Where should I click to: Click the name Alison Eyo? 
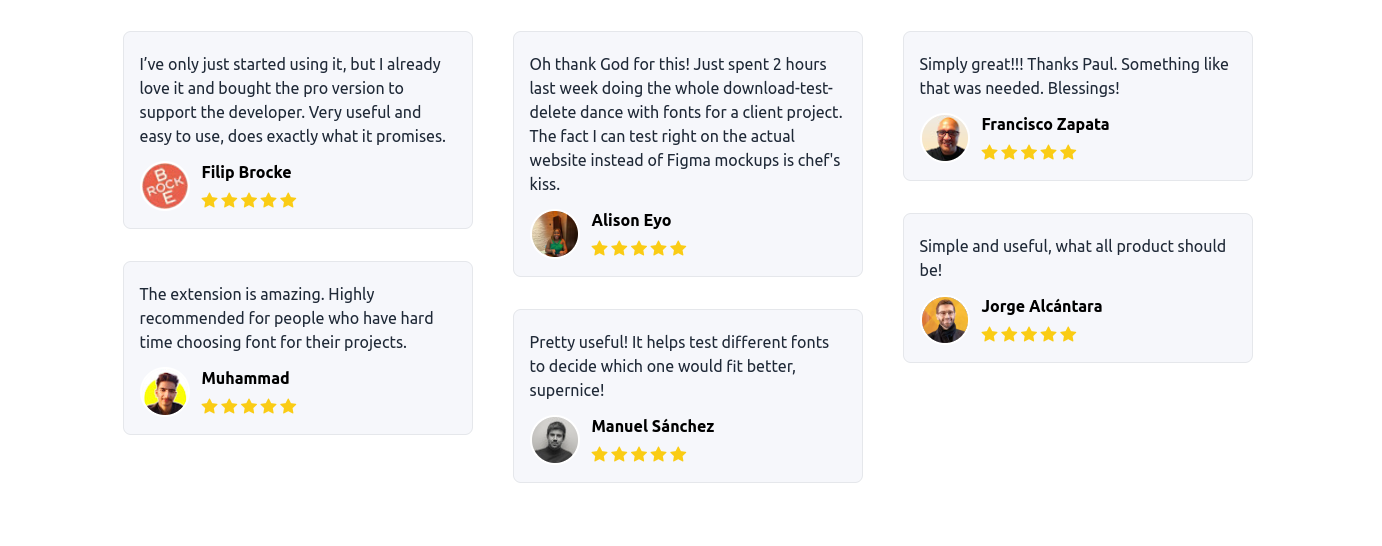tap(631, 220)
